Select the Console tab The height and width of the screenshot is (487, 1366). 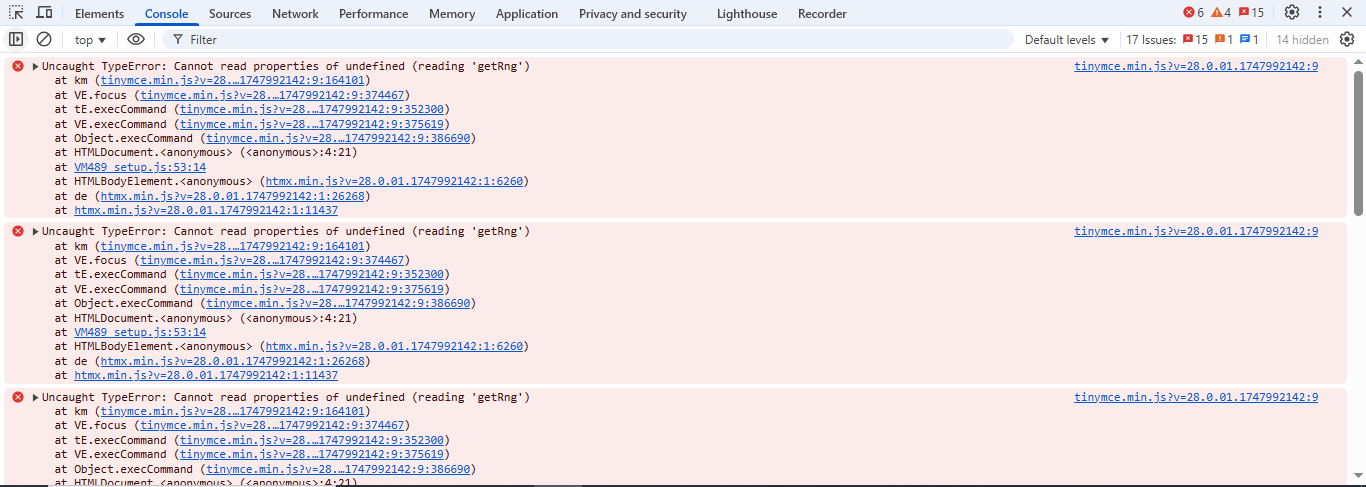(166, 14)
